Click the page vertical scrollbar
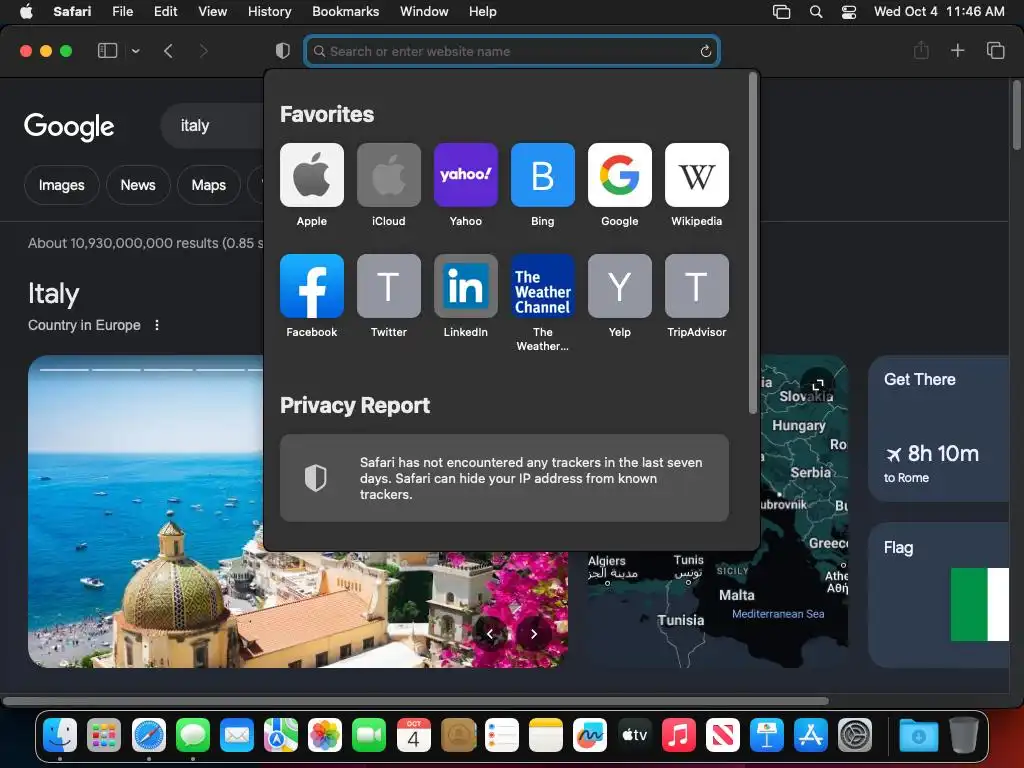Image resolution: width=1024 pixels, height=768 pixels. tap(1017, 115)
